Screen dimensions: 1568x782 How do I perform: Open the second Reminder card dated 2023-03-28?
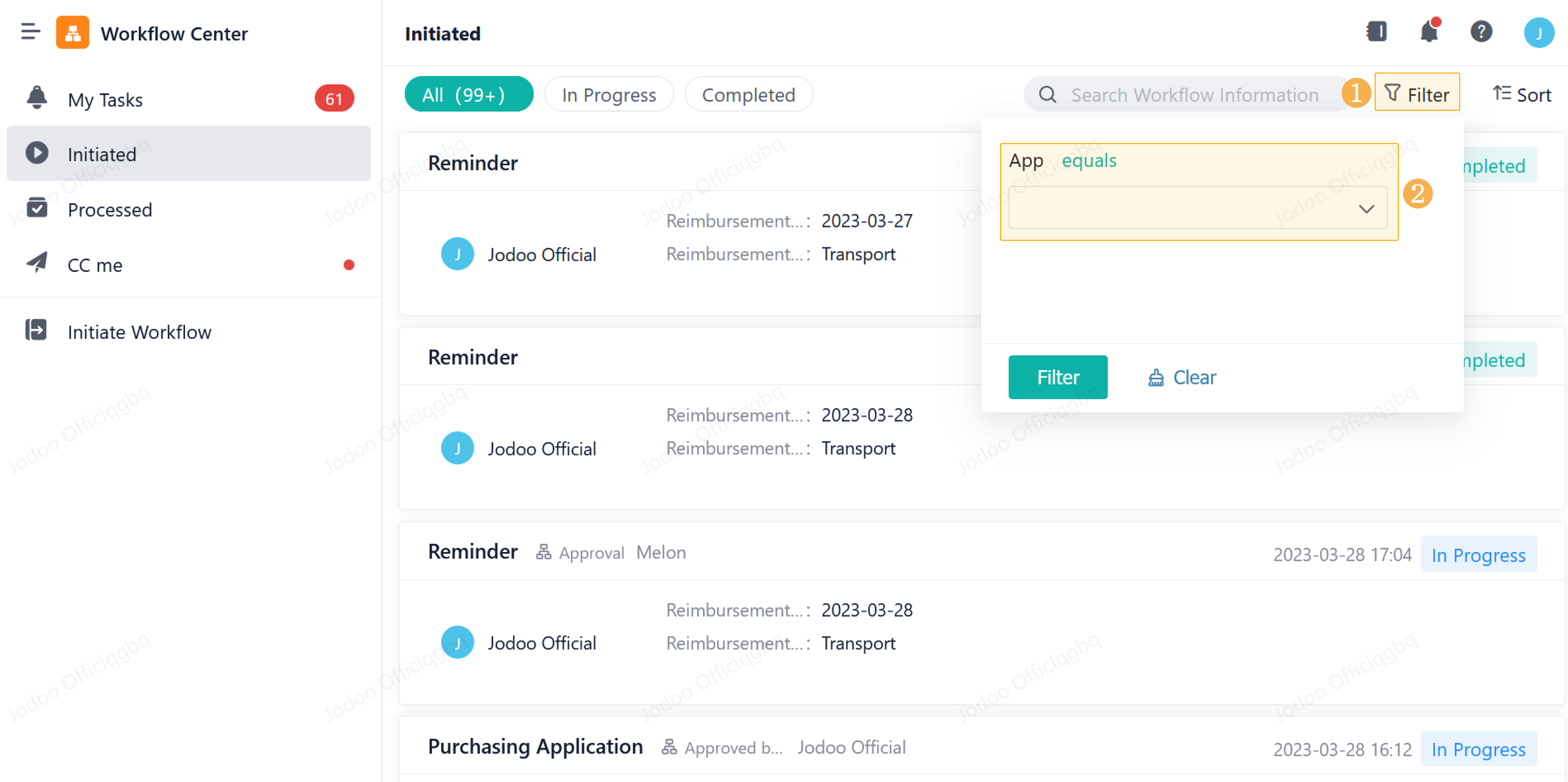click(473, 357)
